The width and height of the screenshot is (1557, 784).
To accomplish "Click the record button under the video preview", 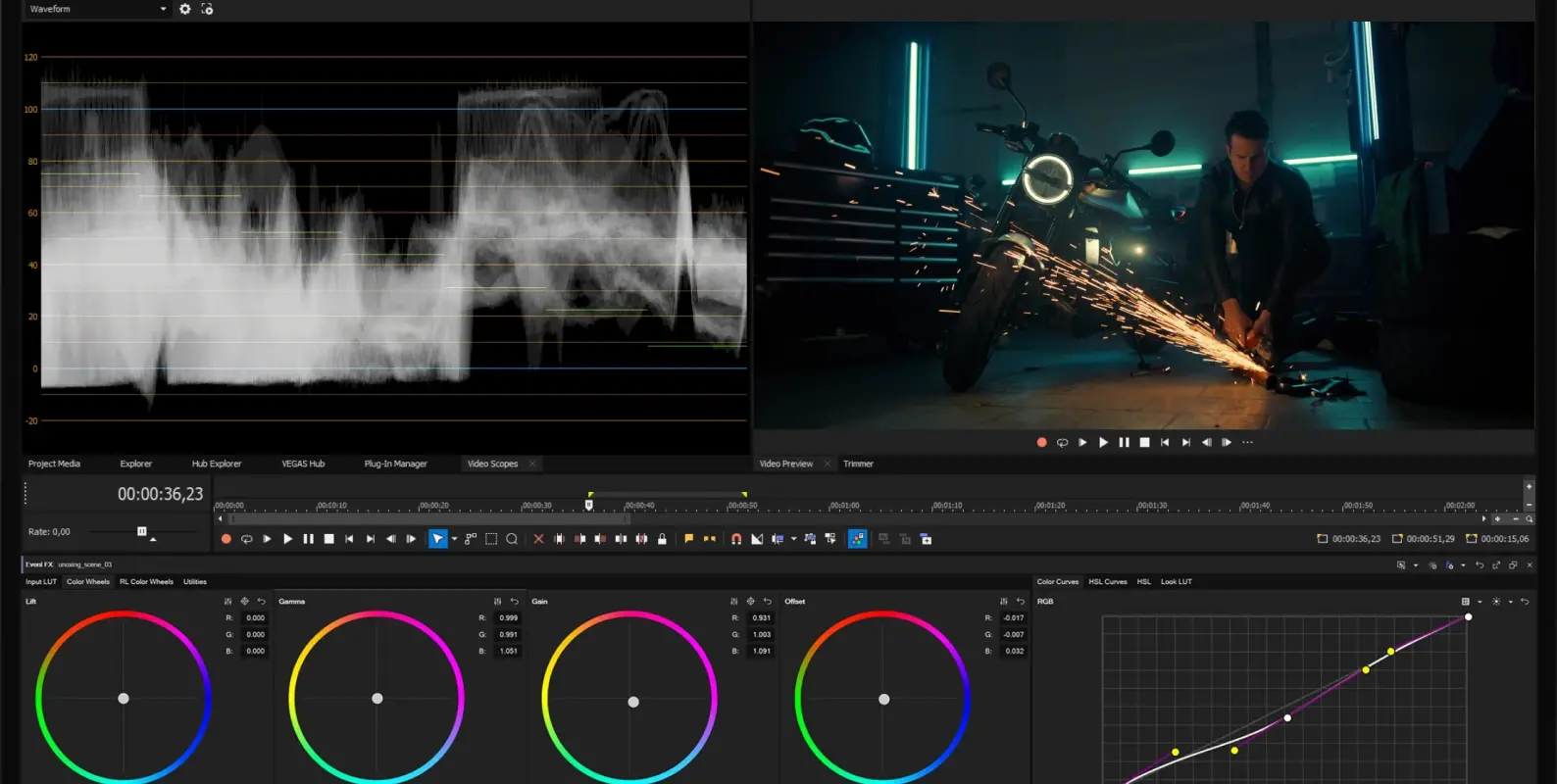I will pos(1041,442).
